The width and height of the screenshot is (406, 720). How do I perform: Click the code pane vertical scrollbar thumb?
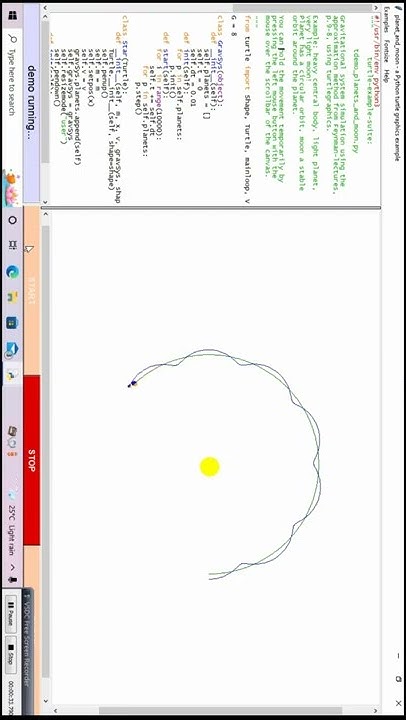[302, 8]
